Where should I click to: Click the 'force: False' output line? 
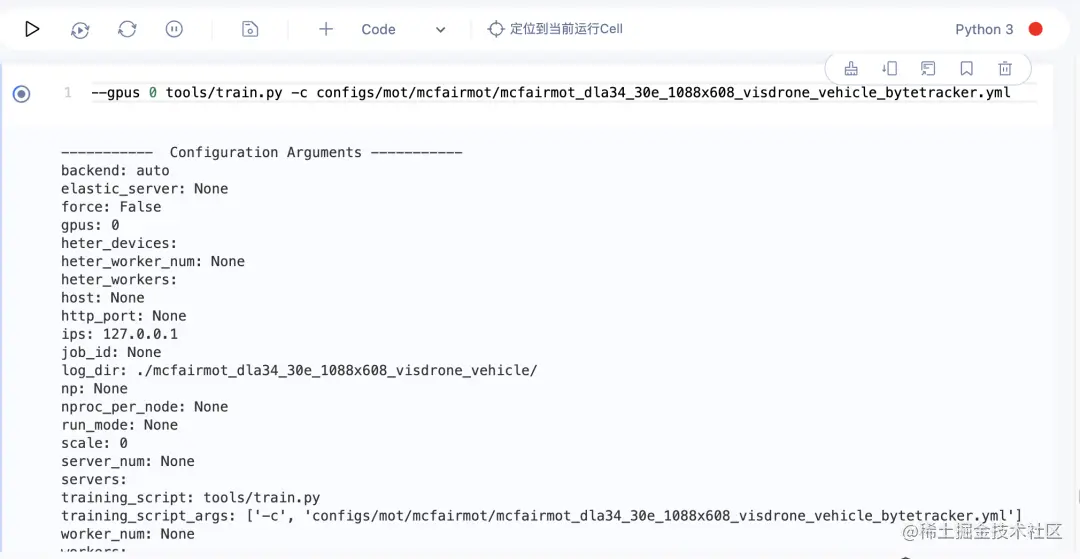click(x=111, y=207)
